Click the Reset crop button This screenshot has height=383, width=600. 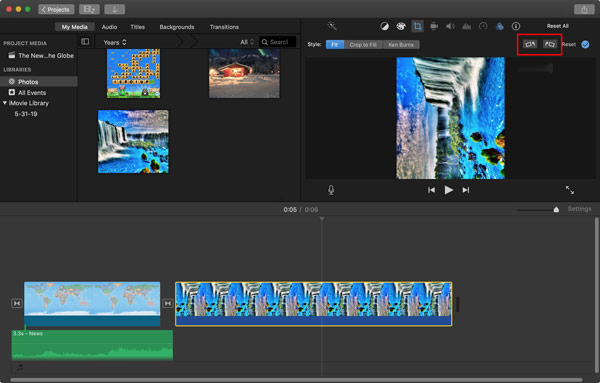569,44
